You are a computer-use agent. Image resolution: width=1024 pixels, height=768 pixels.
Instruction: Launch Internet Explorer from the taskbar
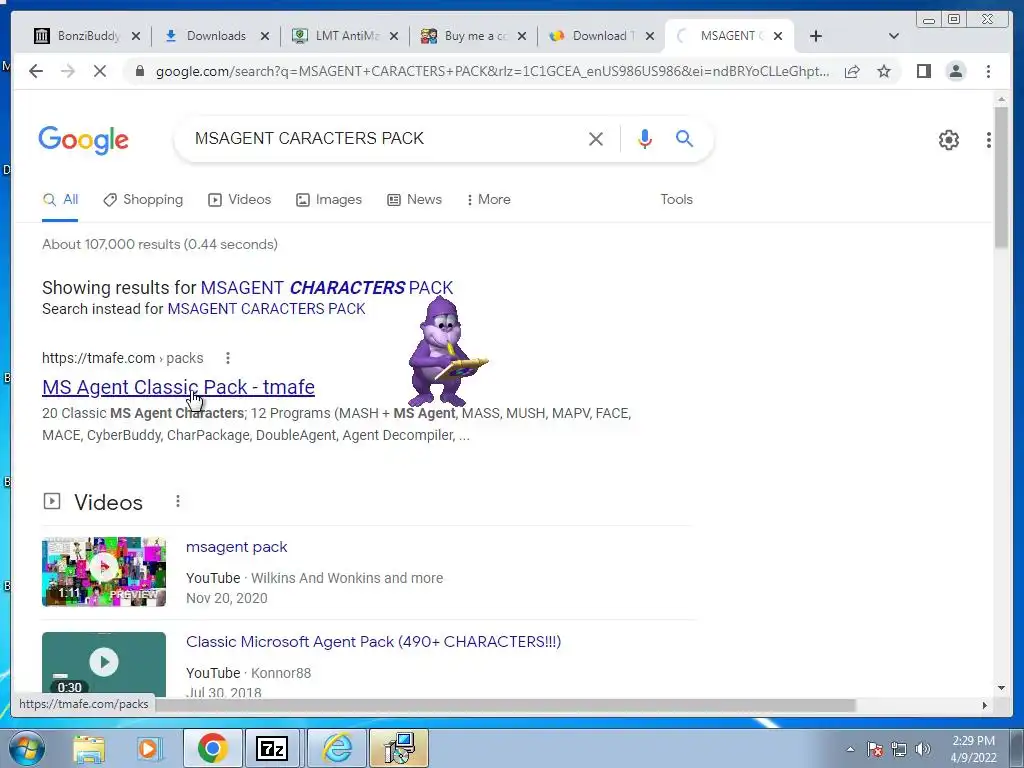[337, 748]
